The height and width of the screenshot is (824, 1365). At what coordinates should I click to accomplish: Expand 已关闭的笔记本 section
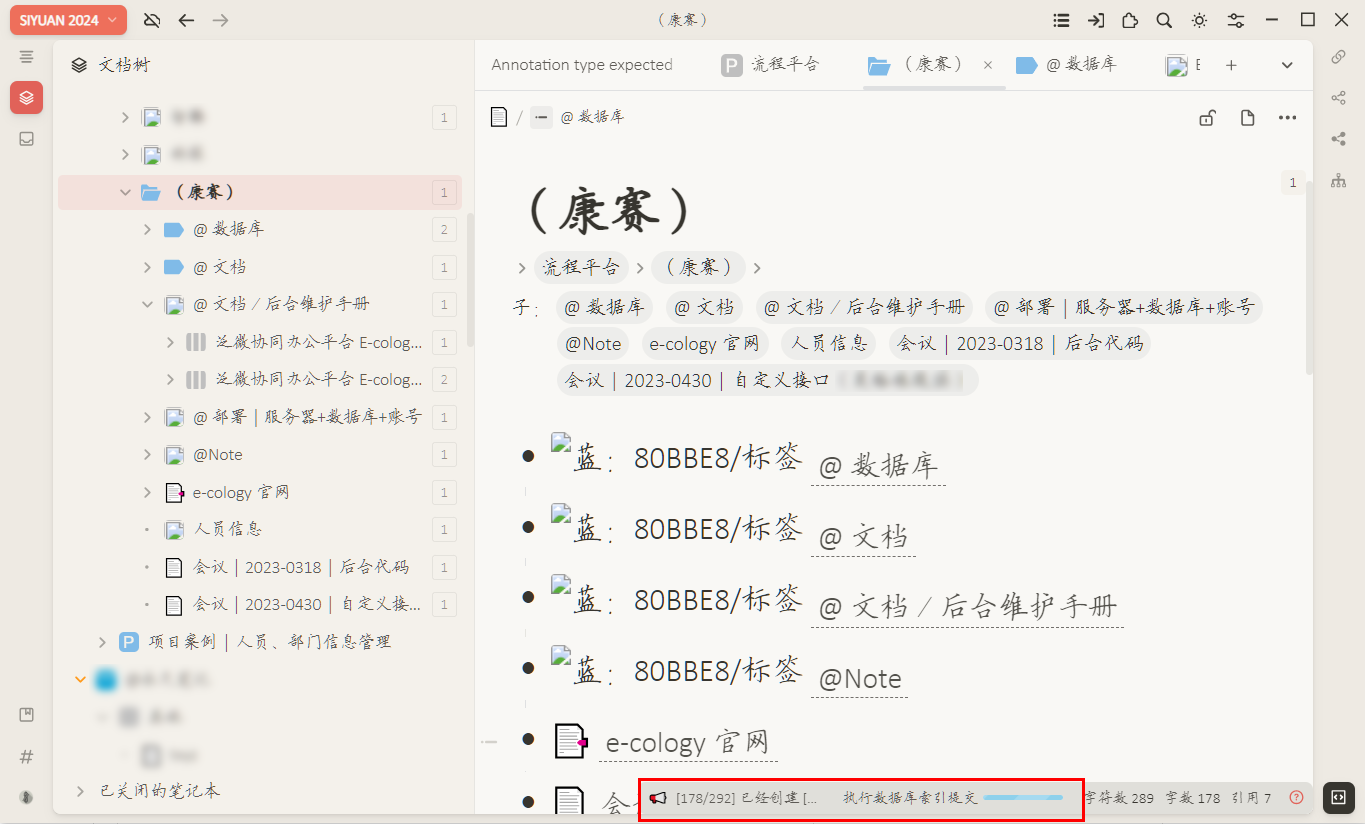tap(80, 791)
